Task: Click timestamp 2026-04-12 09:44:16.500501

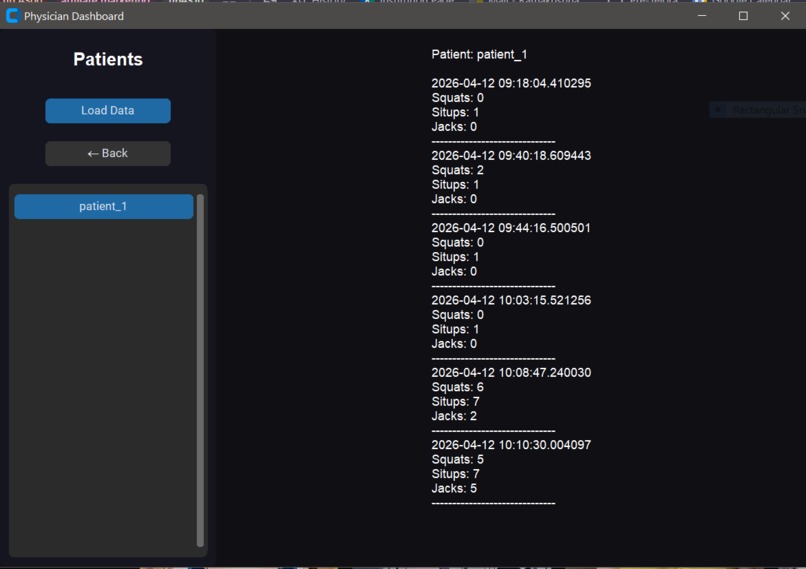Action: (511, 228)
